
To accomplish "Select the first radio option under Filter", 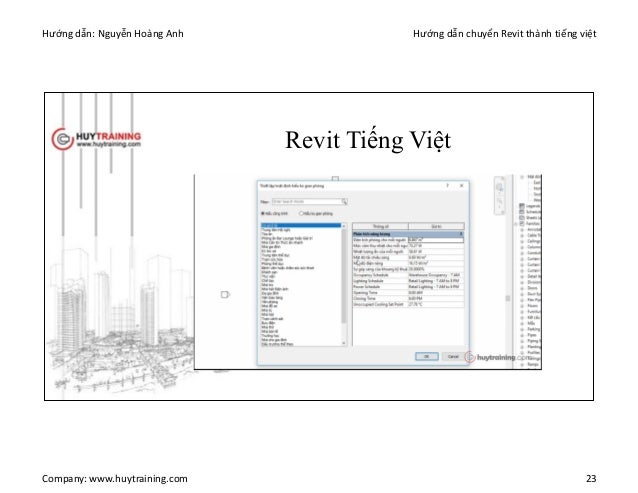I will tap(263, 213).
